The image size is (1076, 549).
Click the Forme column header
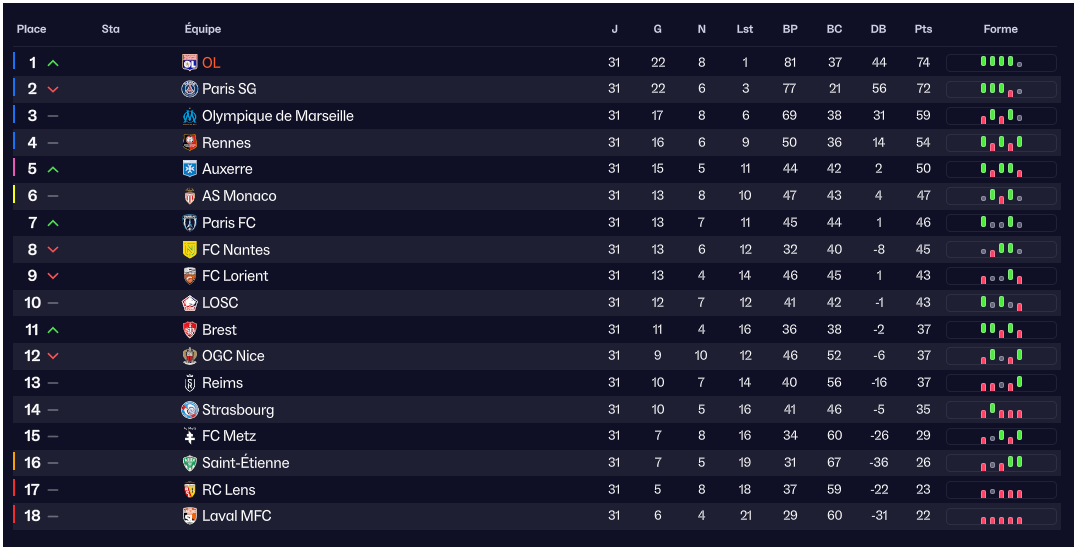(x=1000, y=29)
